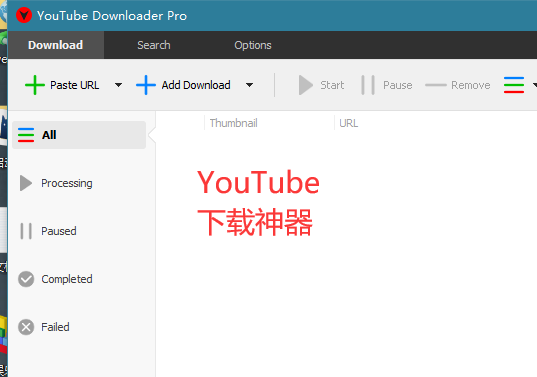This screenshot has height=377, width=537.
Task: Show Paused downloads in sidebar
Action: pyautogui.click(x=59, y=231)
